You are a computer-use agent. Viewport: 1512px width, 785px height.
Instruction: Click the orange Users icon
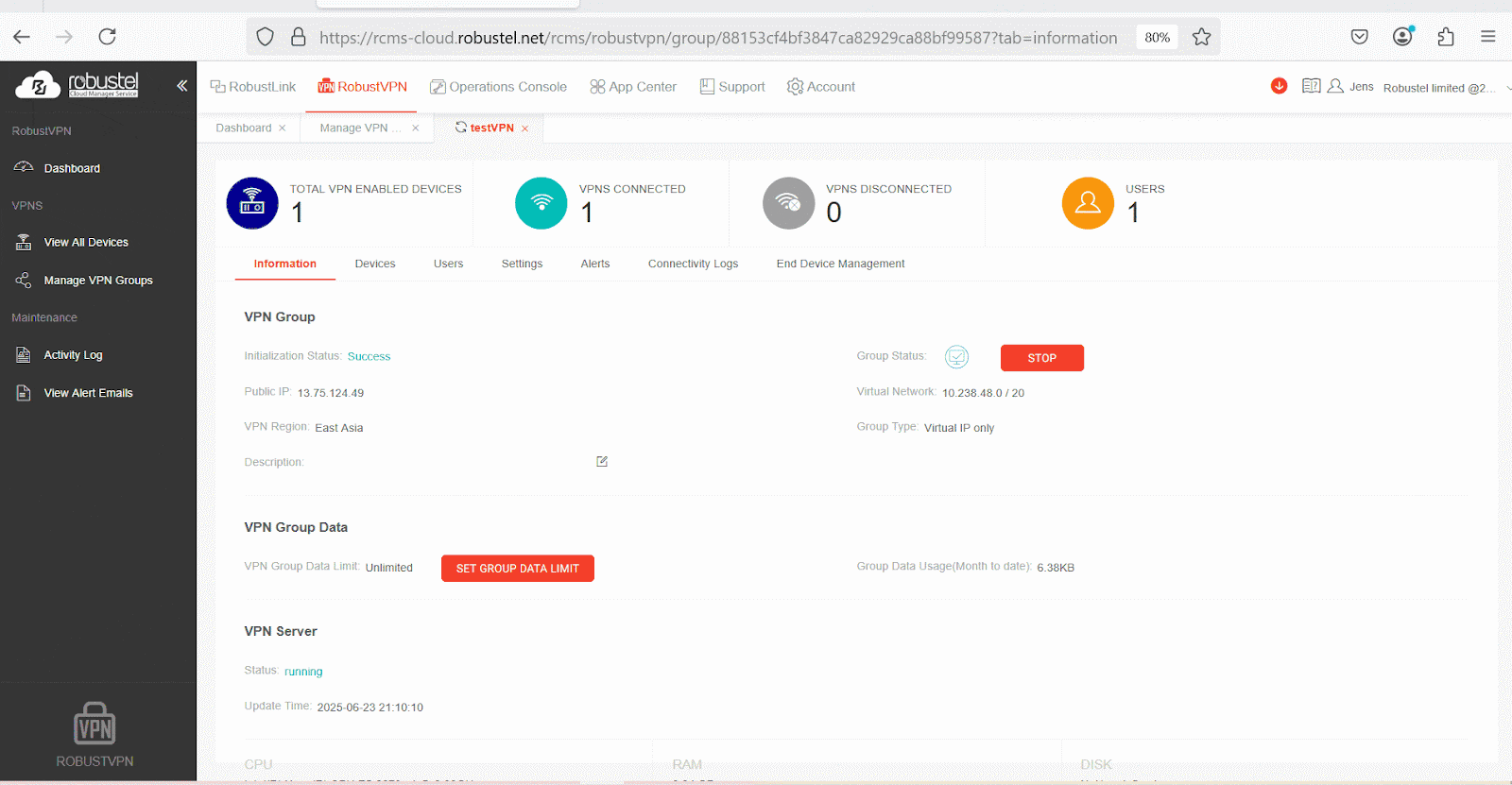pyautogui.click(x=1088, y=203)
